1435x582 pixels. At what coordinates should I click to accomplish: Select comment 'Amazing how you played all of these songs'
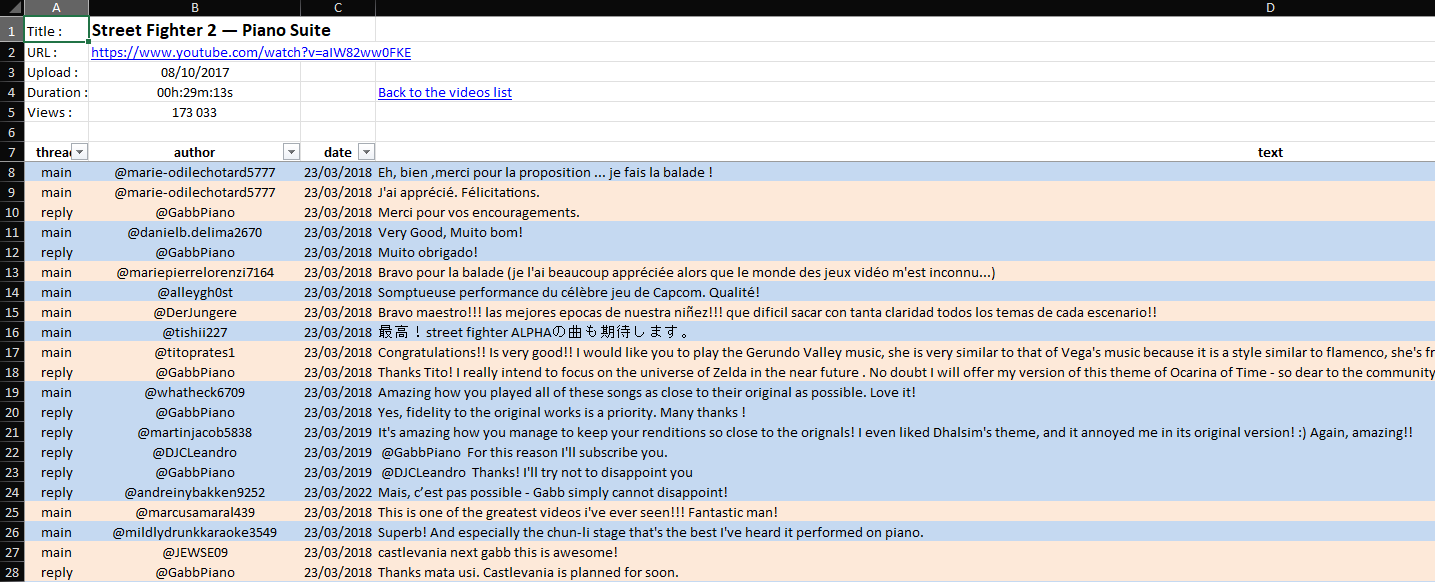[905, 392]
